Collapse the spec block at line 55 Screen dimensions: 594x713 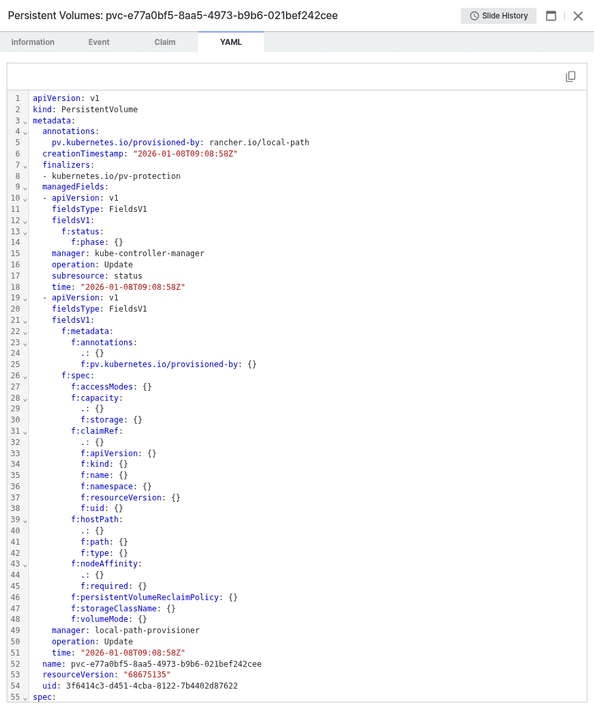[x=25, y=698]
